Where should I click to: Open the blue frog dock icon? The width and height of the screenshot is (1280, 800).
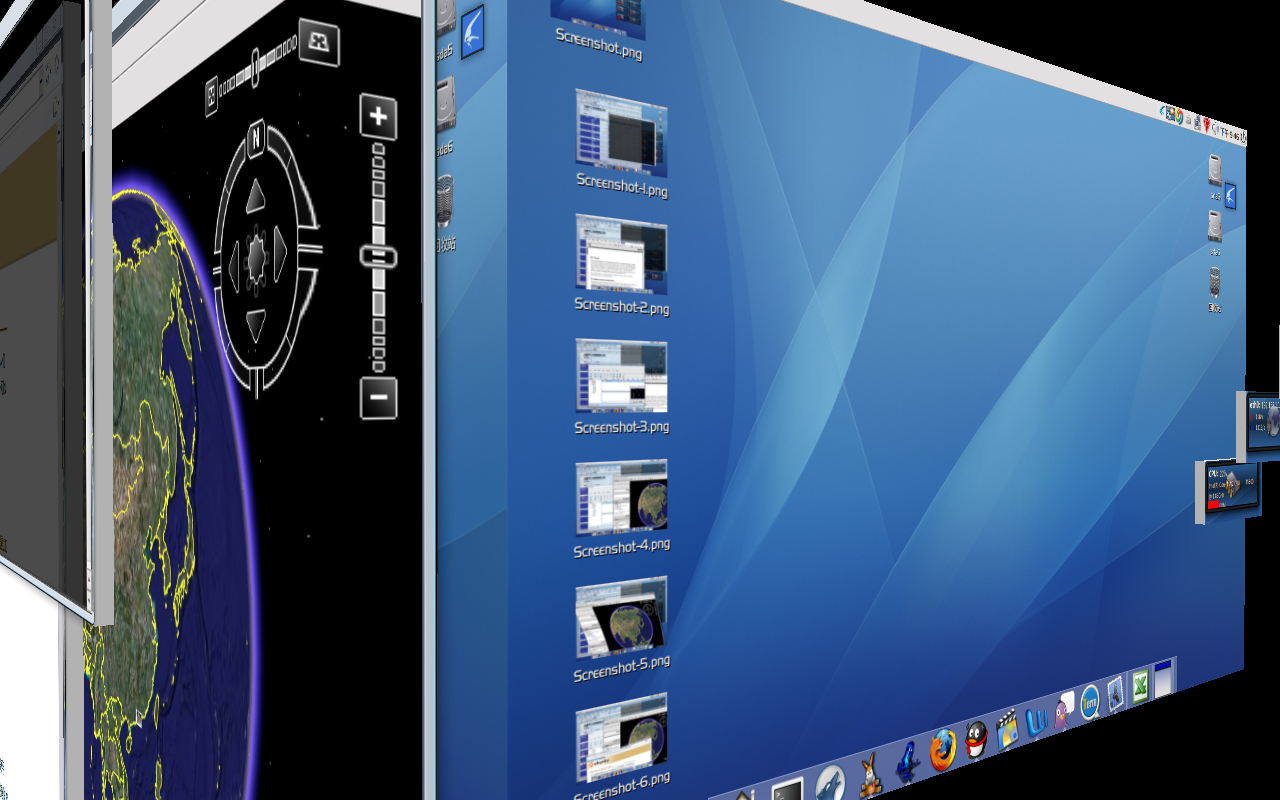coord(907,760)
